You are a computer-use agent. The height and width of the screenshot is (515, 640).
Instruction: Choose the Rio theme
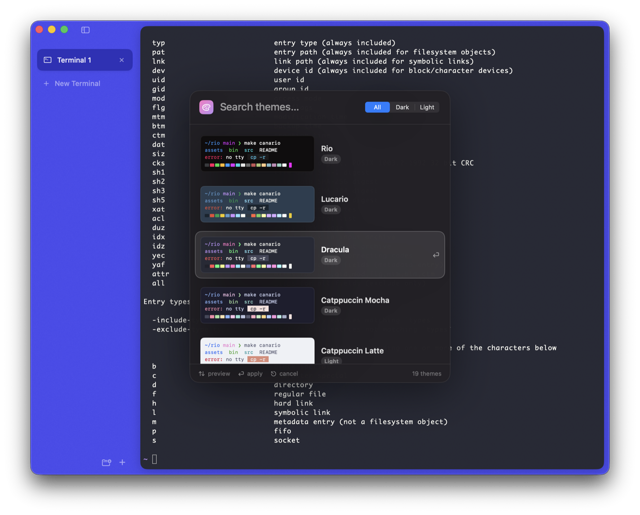(x=320, y=153)
